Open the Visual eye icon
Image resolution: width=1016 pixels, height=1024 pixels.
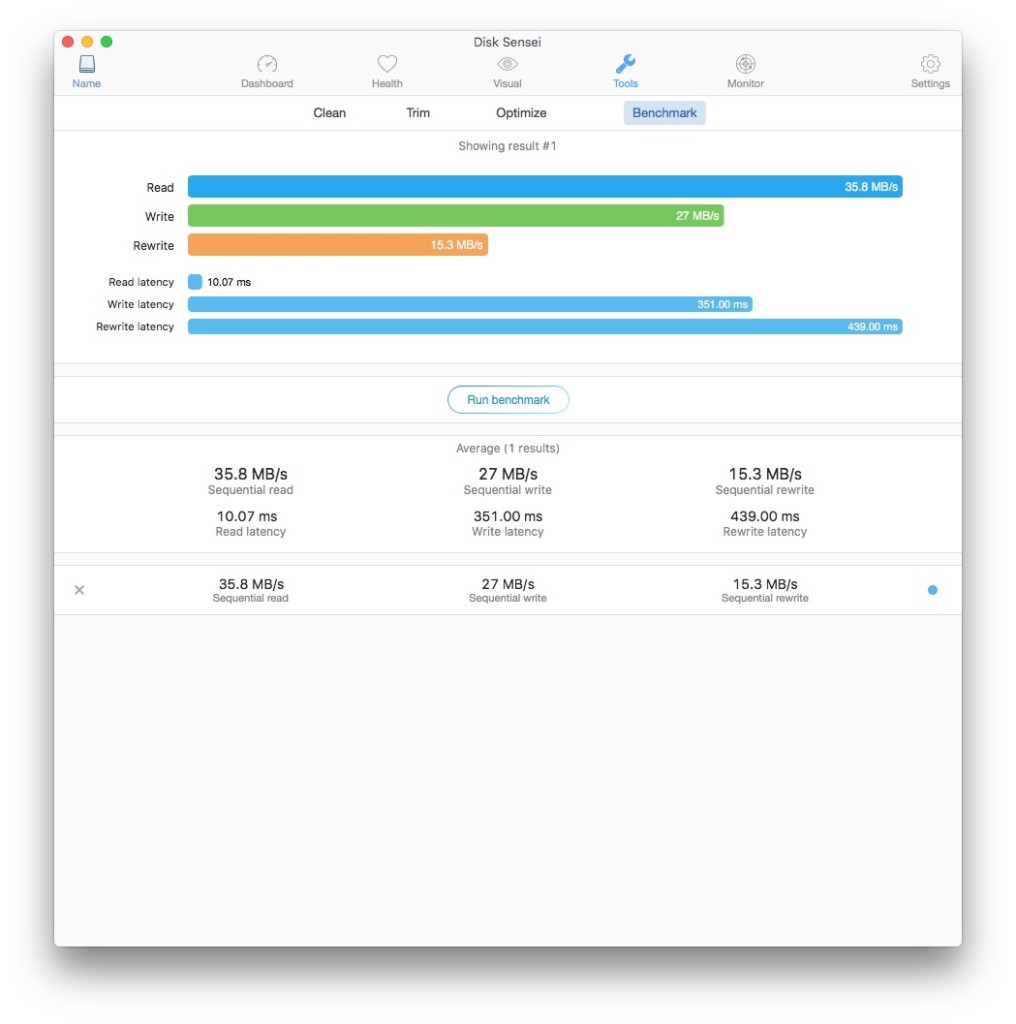click(507, 64)
